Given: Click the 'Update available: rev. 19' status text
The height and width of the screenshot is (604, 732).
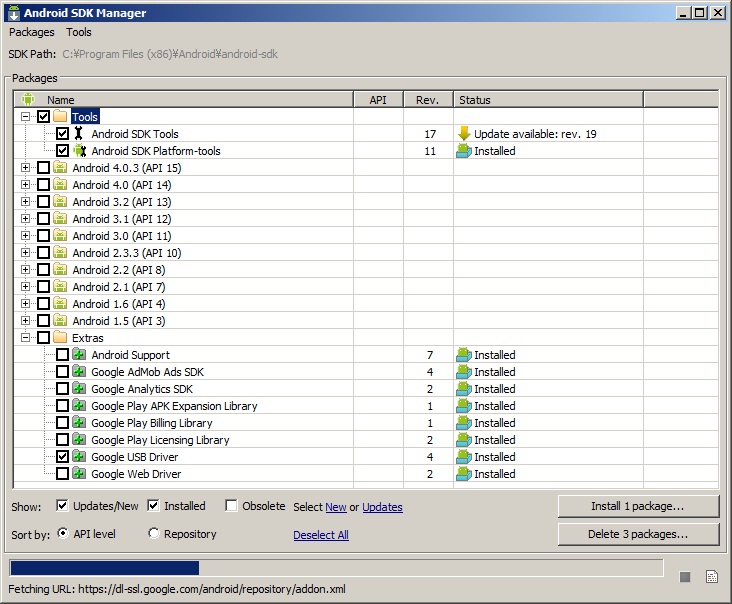Looking at the screenshot, I should 535,134.
